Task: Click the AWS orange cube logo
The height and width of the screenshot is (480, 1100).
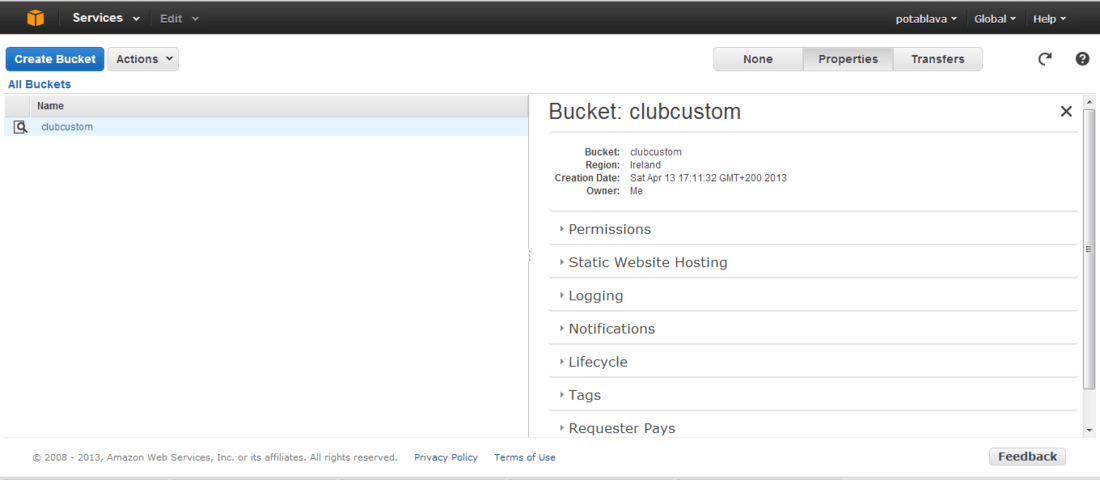Action: (35, 18)
